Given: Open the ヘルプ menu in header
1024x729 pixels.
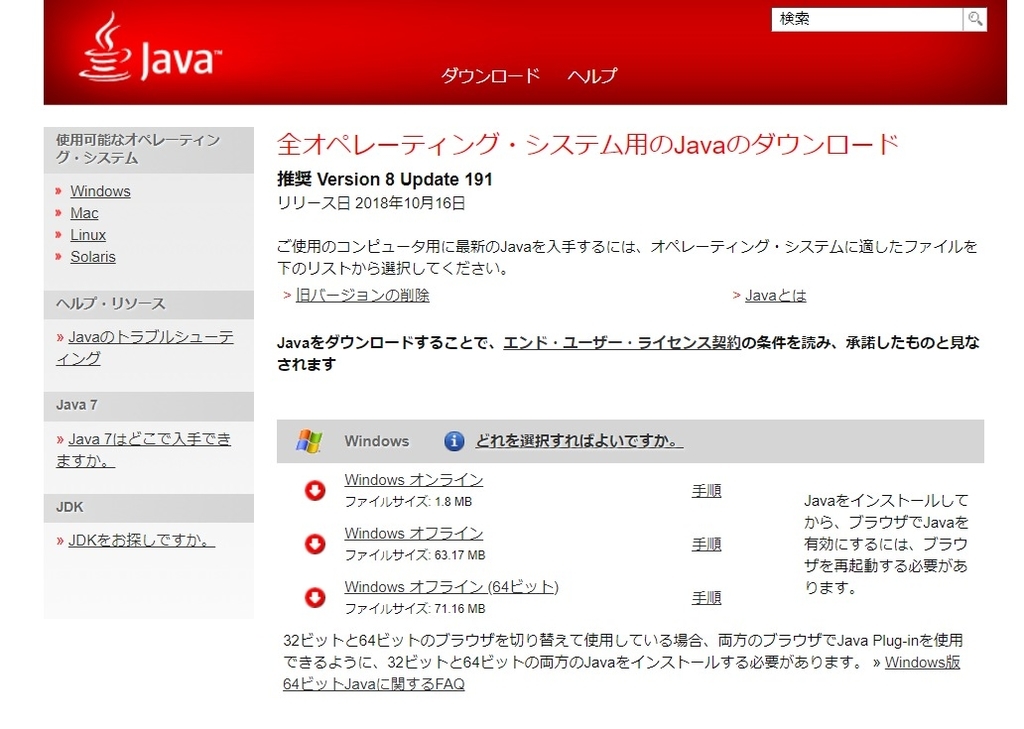Looking at the screenshot, I should pos(592,76).
